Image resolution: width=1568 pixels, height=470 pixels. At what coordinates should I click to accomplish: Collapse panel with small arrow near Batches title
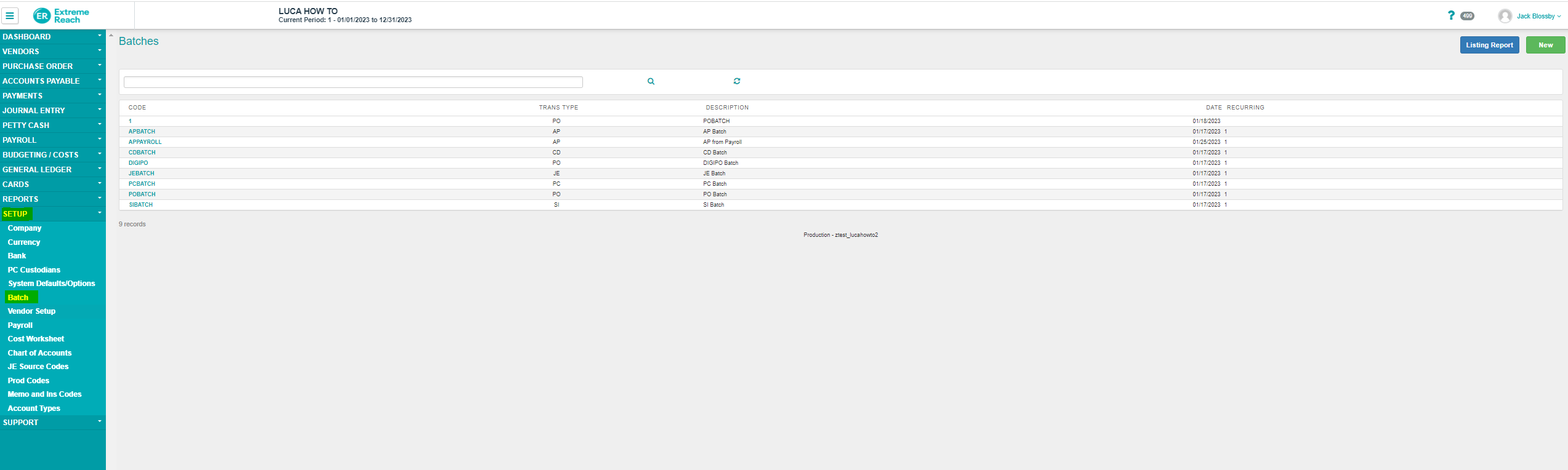coord(111,36)
